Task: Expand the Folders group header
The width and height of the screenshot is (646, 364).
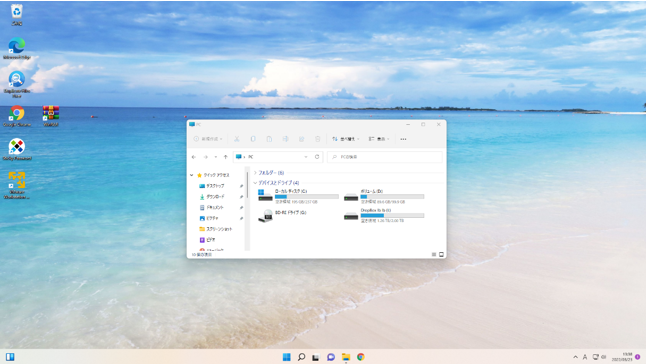Action: coord(269,173)
